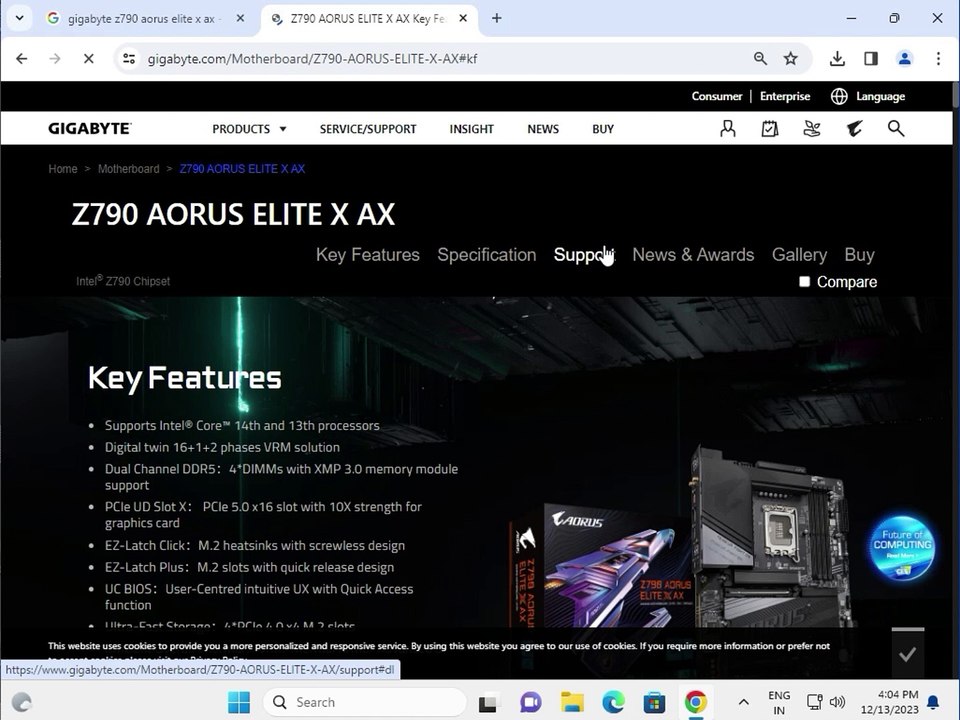Select the product Buy tab
The image size is (960, 720).
[859, 255]
